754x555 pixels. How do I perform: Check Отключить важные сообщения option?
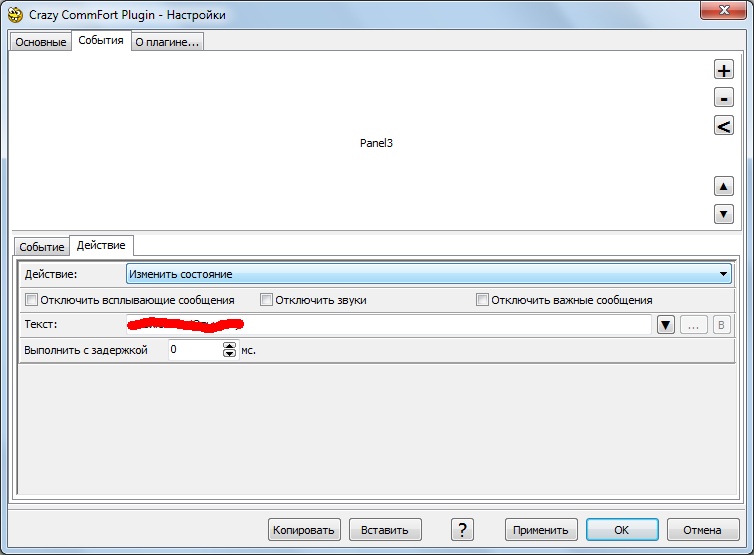pos(483,300)
